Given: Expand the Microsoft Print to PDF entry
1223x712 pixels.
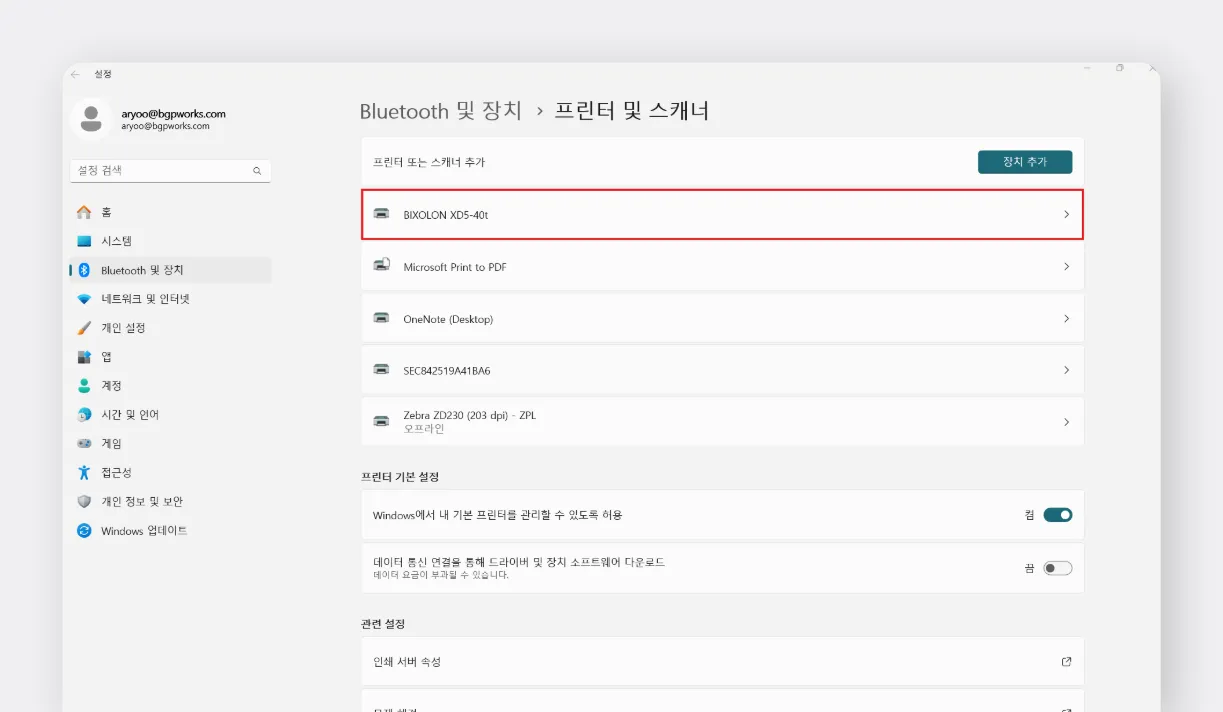Looking at the screenshot, I should (722, 267).
